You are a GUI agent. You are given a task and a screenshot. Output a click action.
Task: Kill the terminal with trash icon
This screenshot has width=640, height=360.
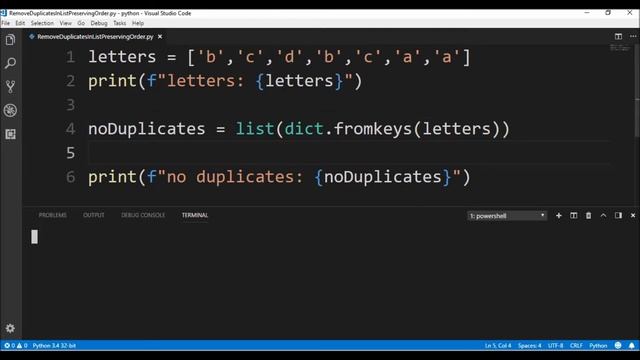(588, 216)
